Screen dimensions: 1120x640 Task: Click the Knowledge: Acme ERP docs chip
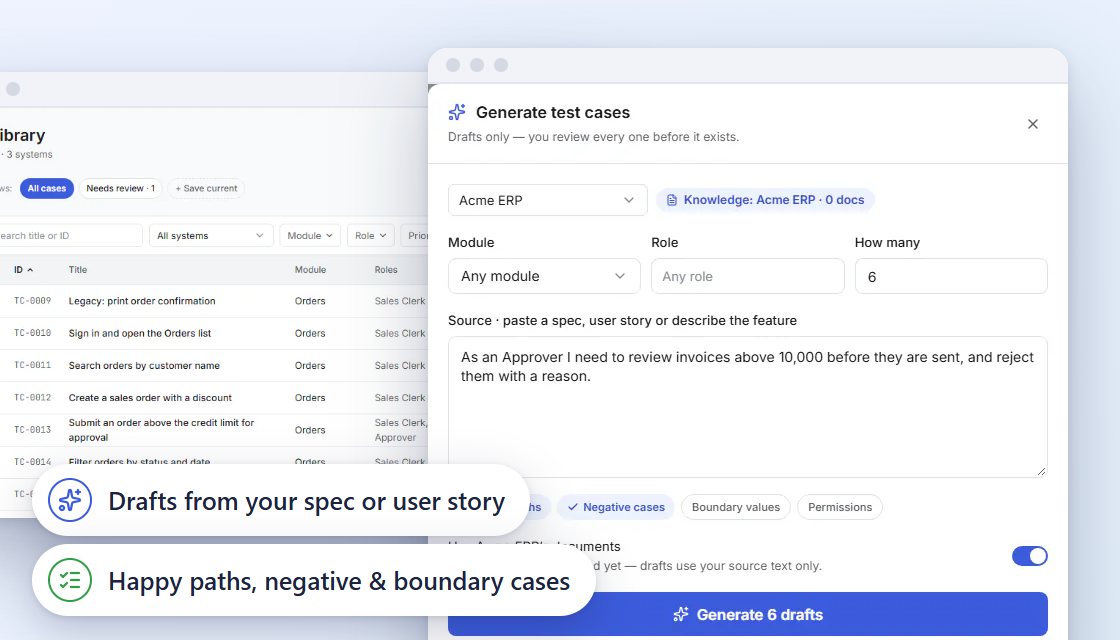coord(765,200)
